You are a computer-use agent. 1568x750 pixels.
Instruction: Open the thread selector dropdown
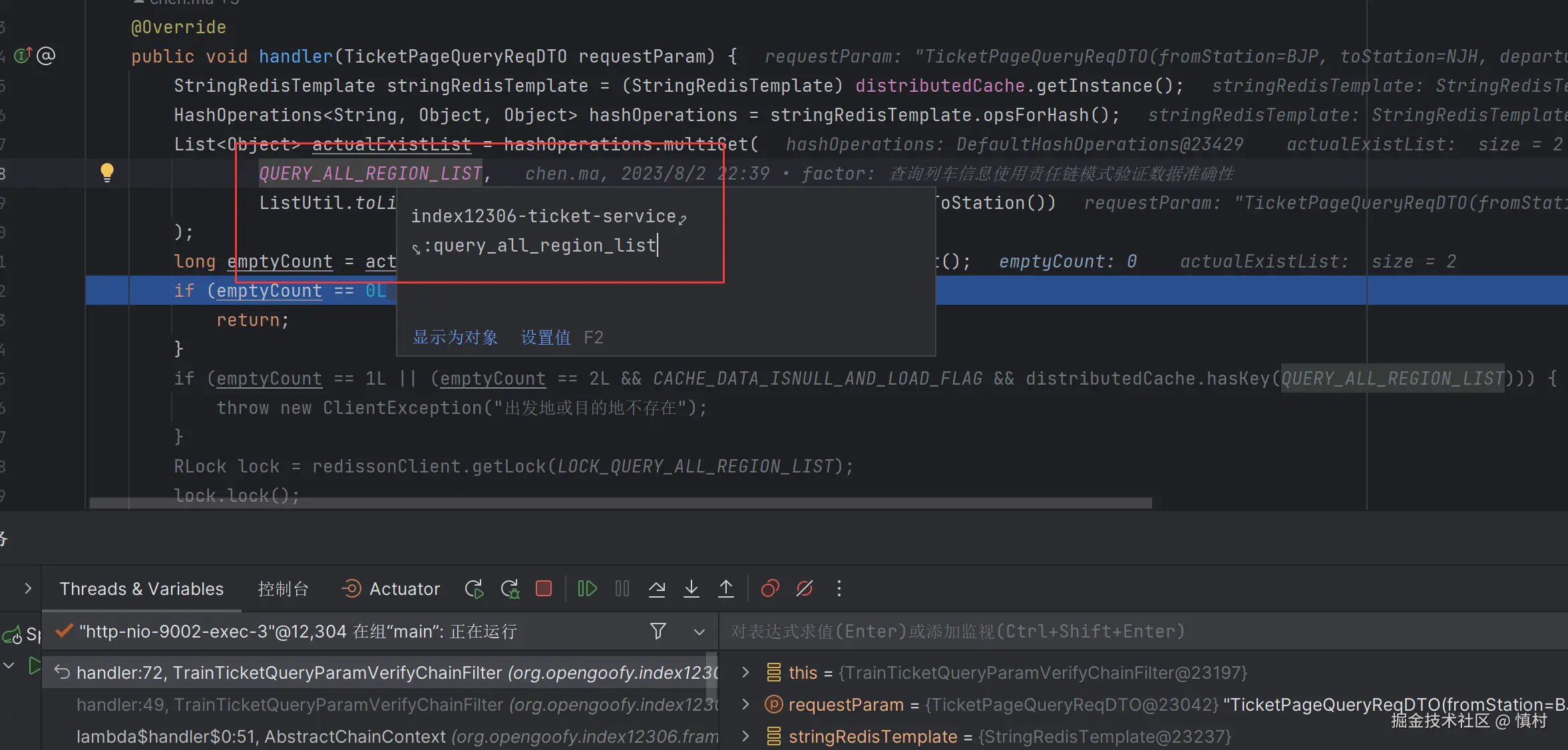[699, 632]
